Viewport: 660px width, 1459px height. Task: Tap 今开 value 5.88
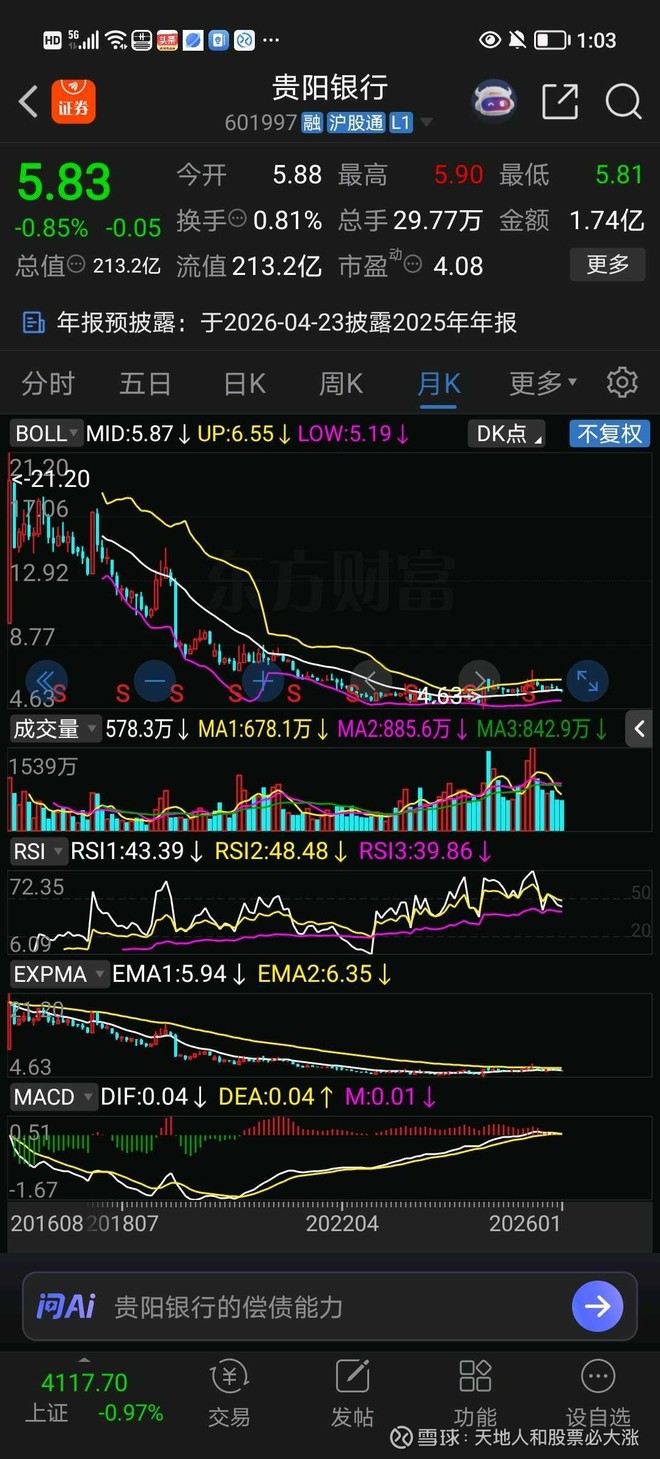[297, 174]
